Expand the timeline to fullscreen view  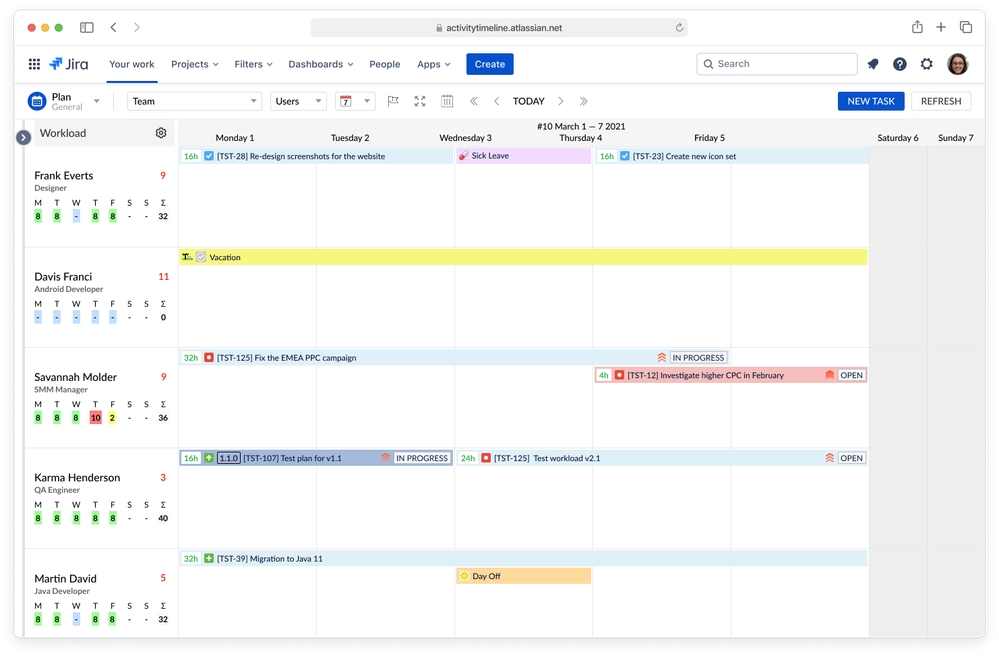tap(419, 101)
